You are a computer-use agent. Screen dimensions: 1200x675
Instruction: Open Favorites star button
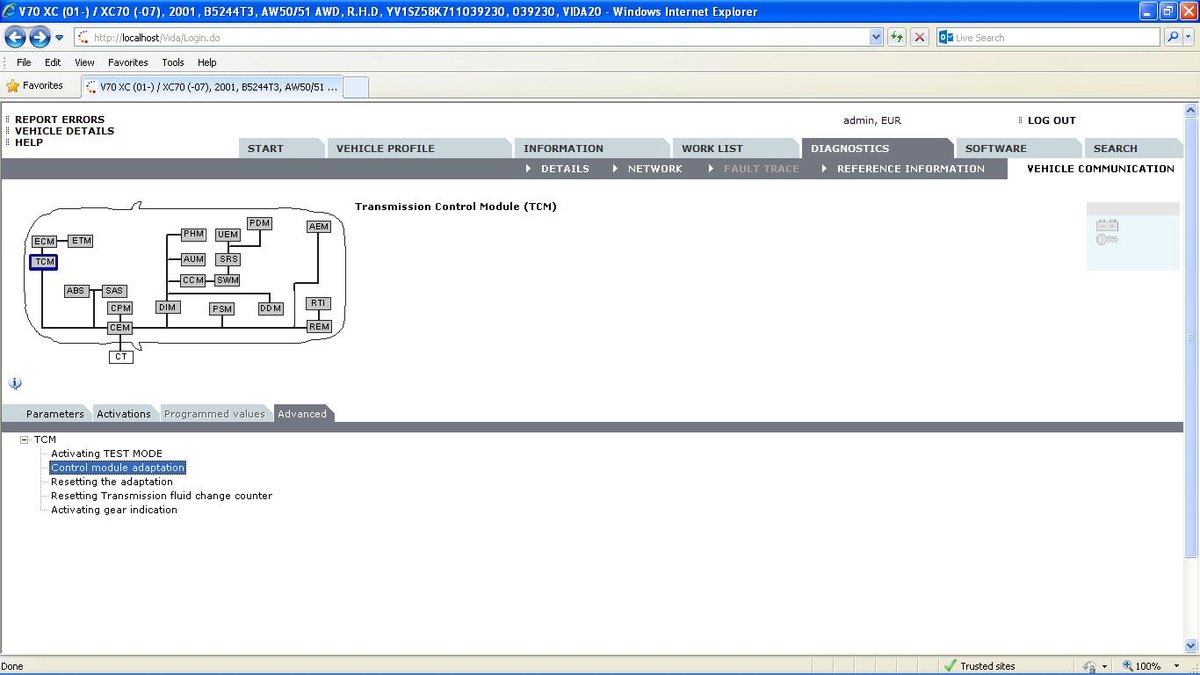pos(35,86)
